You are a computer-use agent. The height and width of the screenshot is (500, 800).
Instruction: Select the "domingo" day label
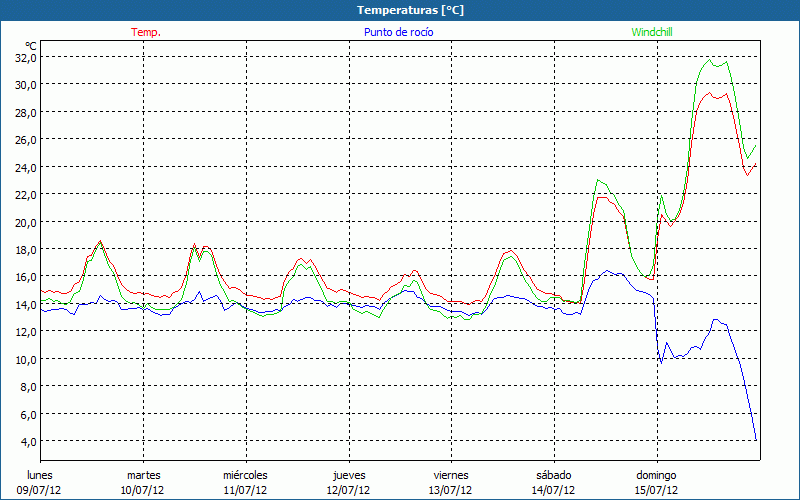tap(656, 475)
